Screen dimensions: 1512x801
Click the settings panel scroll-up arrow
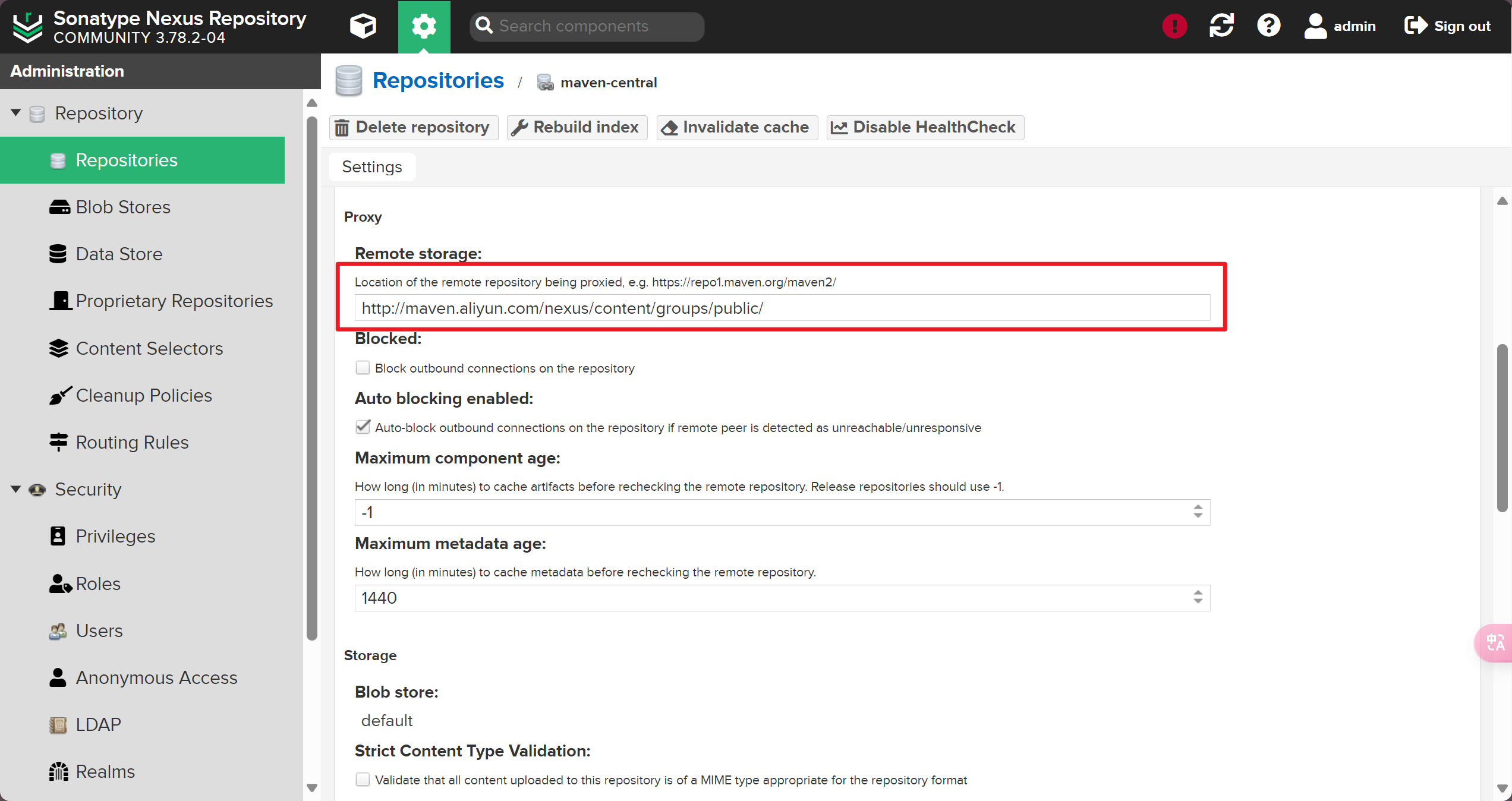[1502, 201]
